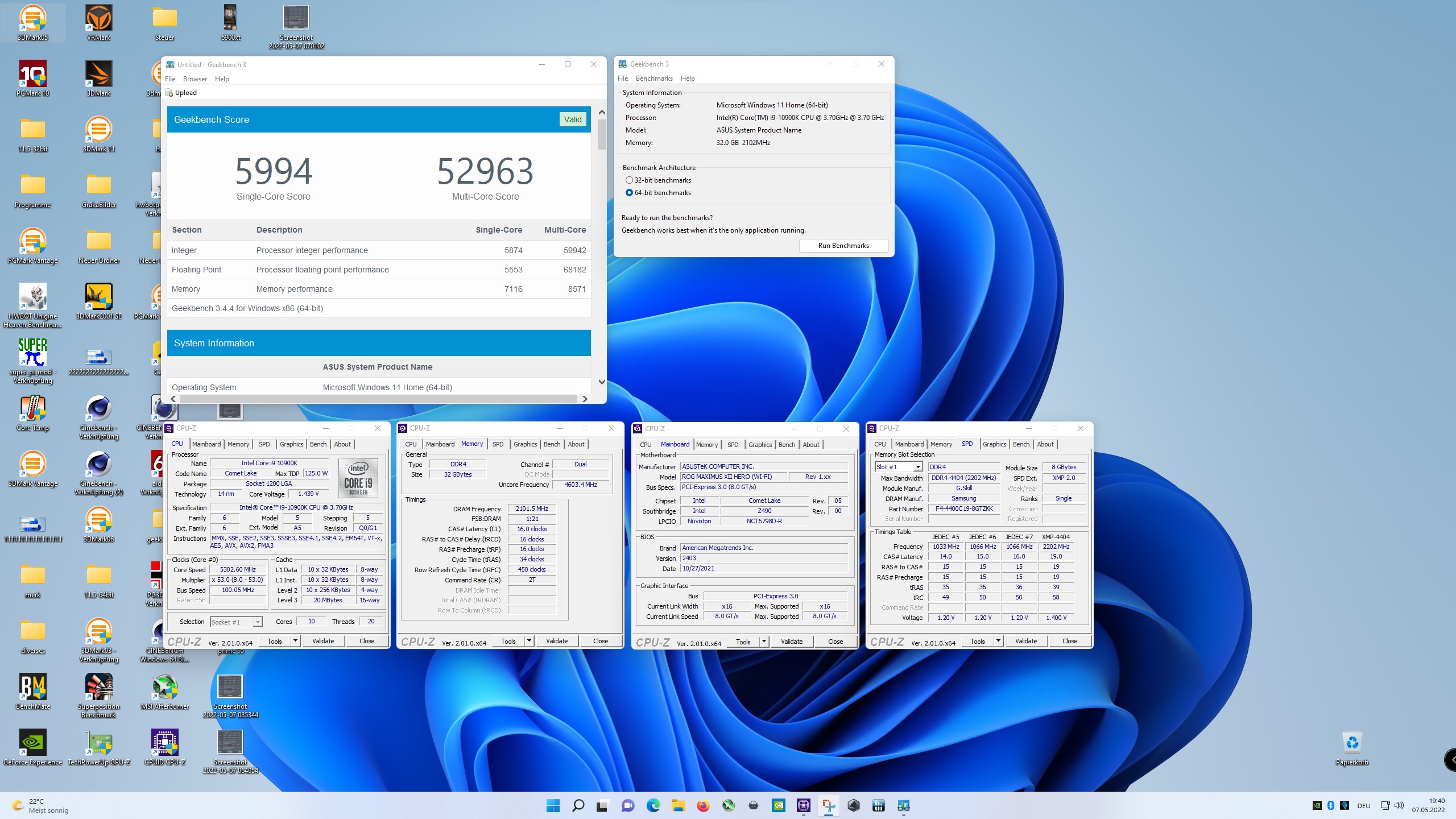Click the Close button in CPU-Z SPD window
Image resolution: width=1456 pixels, height=819 pixels.
(x=1070, y=641)
